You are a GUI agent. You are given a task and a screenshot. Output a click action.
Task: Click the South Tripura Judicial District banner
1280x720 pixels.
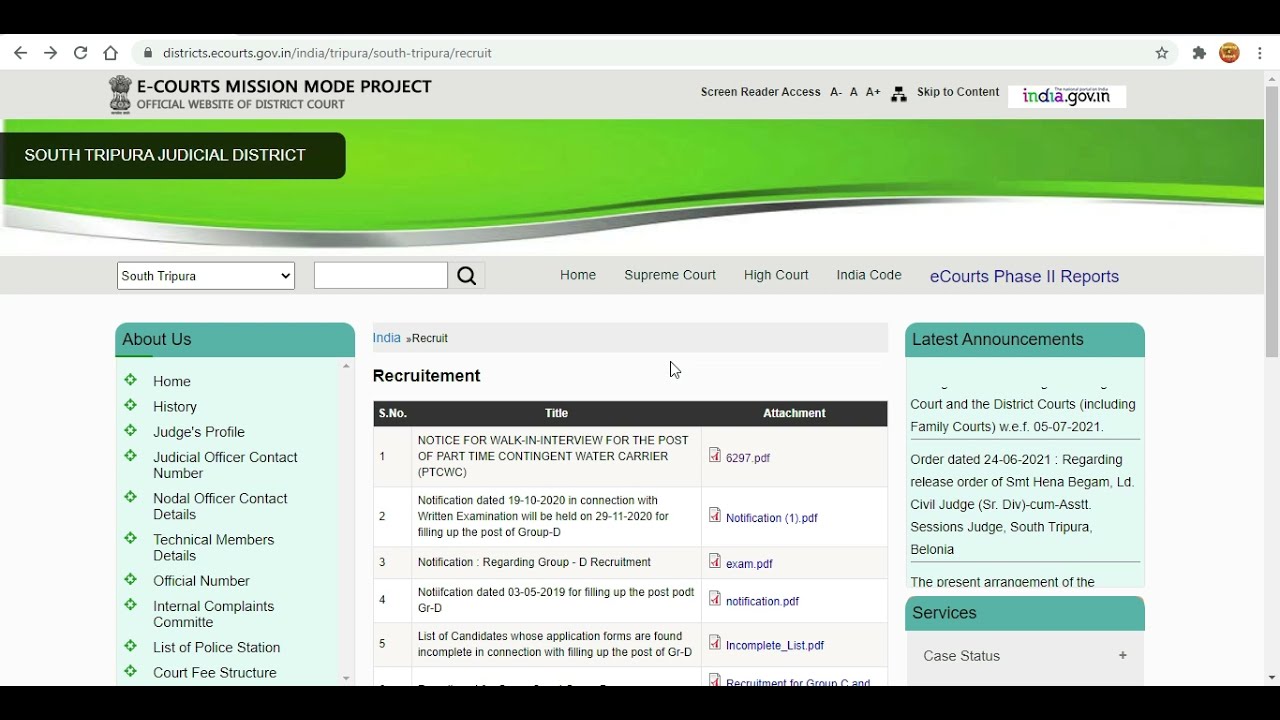(173, 156)
